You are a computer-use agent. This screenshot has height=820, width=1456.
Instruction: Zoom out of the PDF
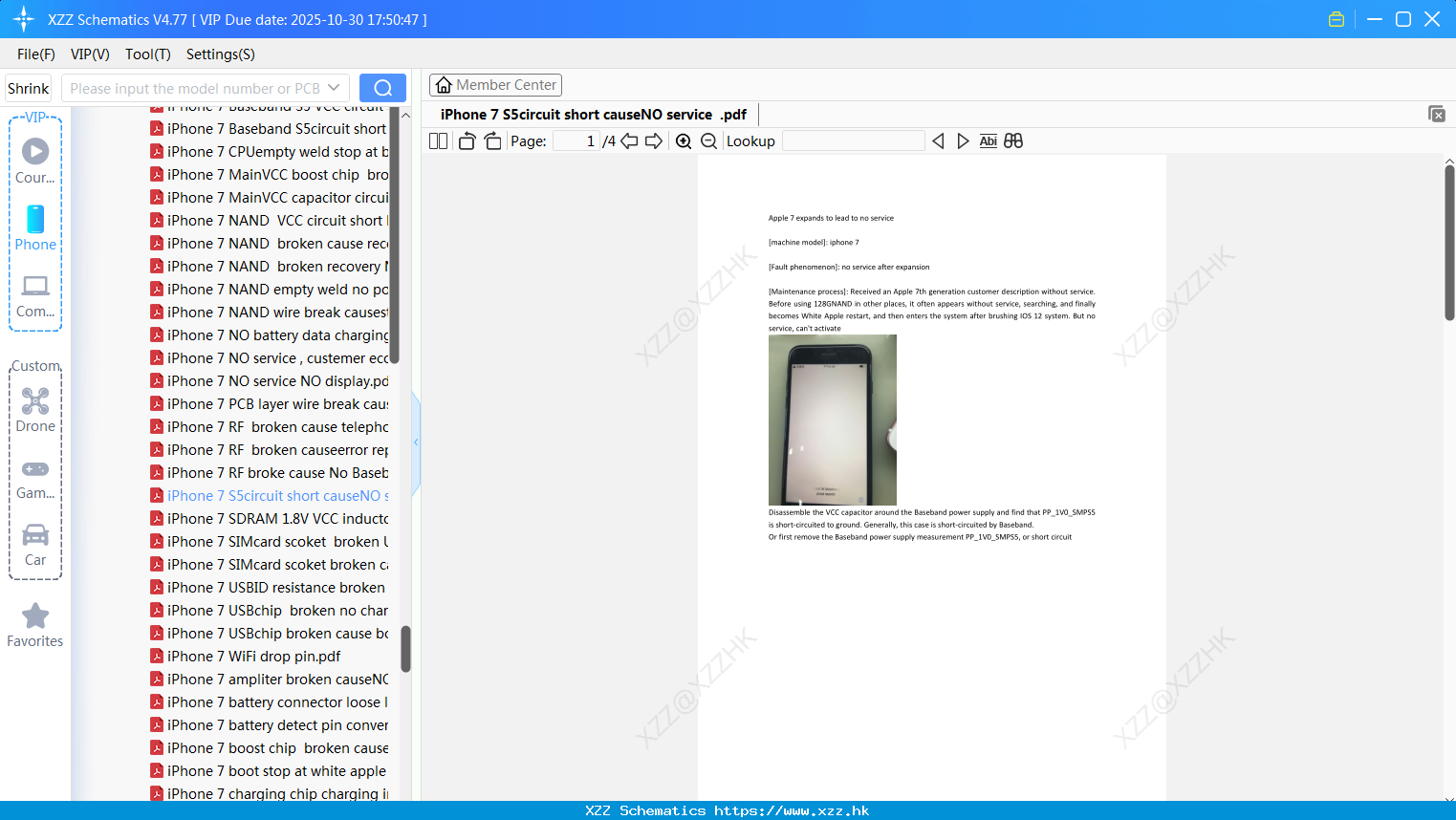pyautogui.click(x=709, y=141)
